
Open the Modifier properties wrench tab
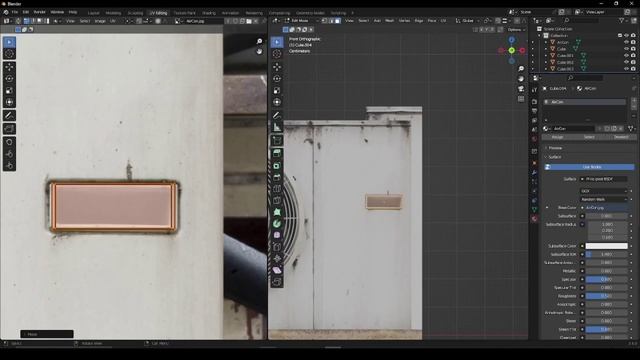tap(534, 173)
